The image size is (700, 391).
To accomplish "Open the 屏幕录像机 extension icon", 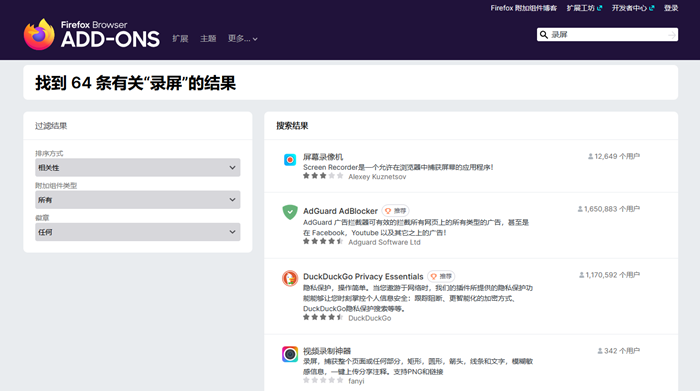I will pos(290,160).
